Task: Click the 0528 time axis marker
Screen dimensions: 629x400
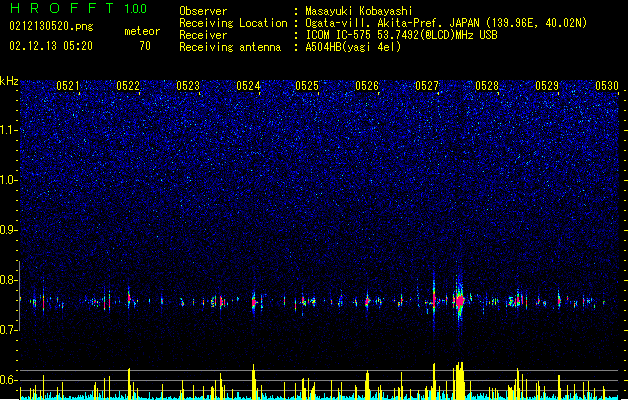Action: pos(487,86)
